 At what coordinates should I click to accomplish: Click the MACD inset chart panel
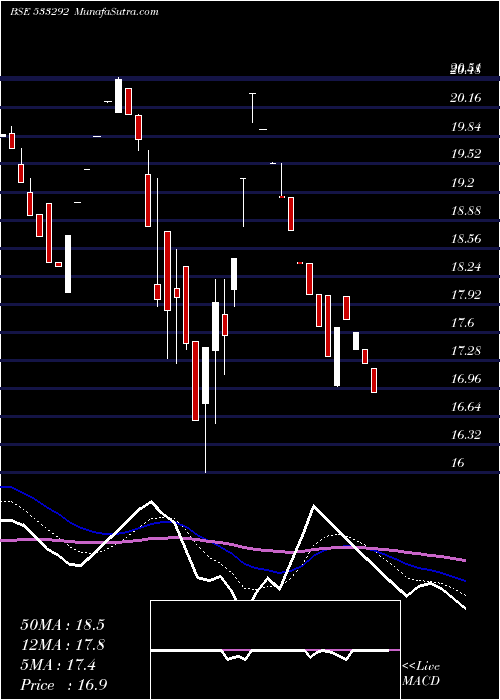click(x=275, y=650)
